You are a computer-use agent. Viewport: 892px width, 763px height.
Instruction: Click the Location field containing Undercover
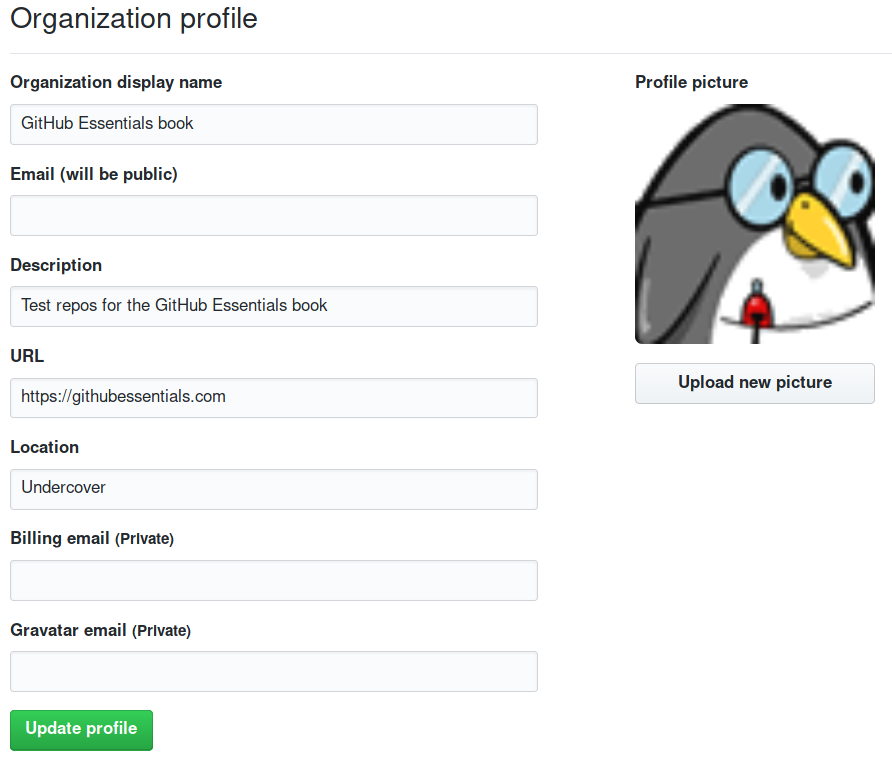coord(274,489)
